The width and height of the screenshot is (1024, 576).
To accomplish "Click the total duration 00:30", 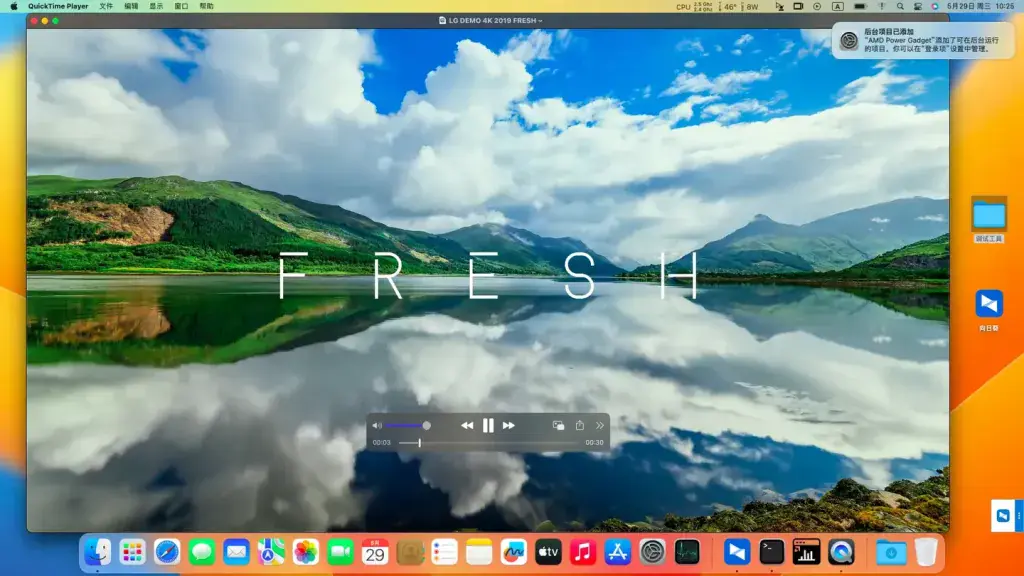I will pyautogui.click(x=594, y=443).
